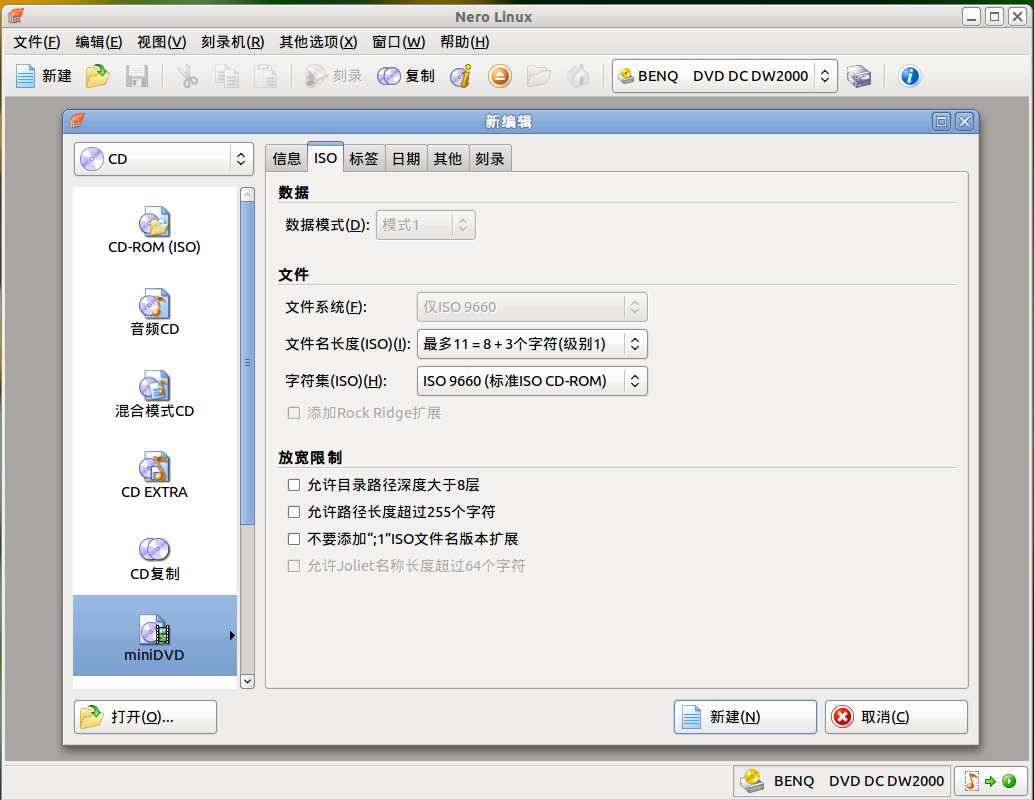Switch to the 刻录 tab
1034x800 pixels.
[490, 159]
